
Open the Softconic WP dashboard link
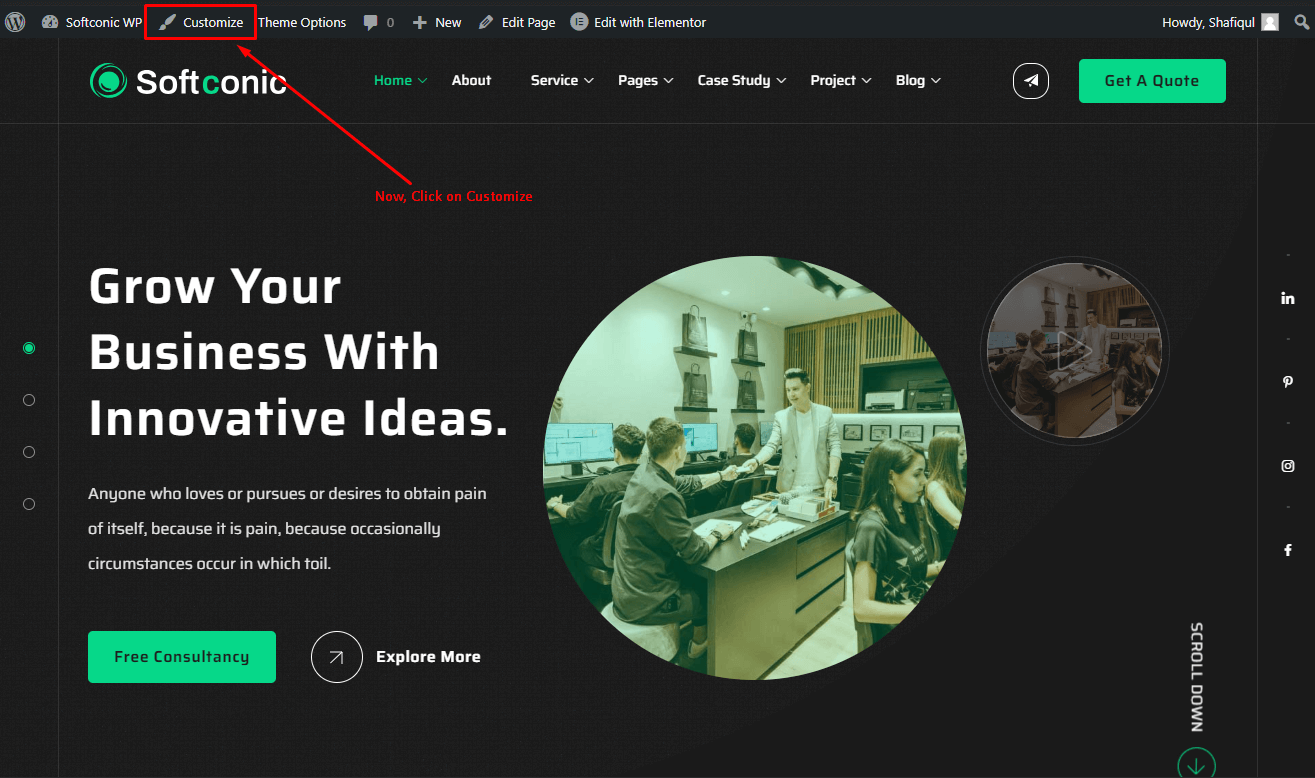tap(92, 22)
